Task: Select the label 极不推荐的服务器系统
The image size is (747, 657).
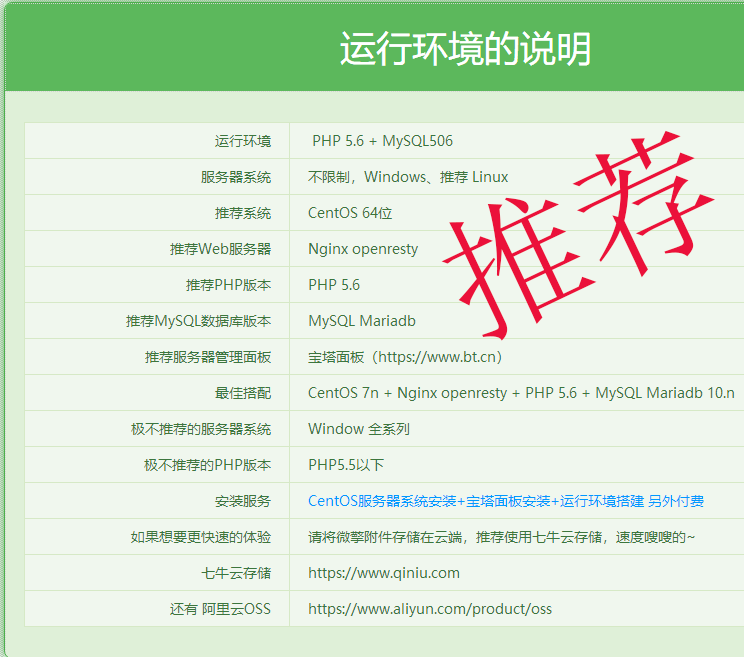Action: tap(201, 429)
